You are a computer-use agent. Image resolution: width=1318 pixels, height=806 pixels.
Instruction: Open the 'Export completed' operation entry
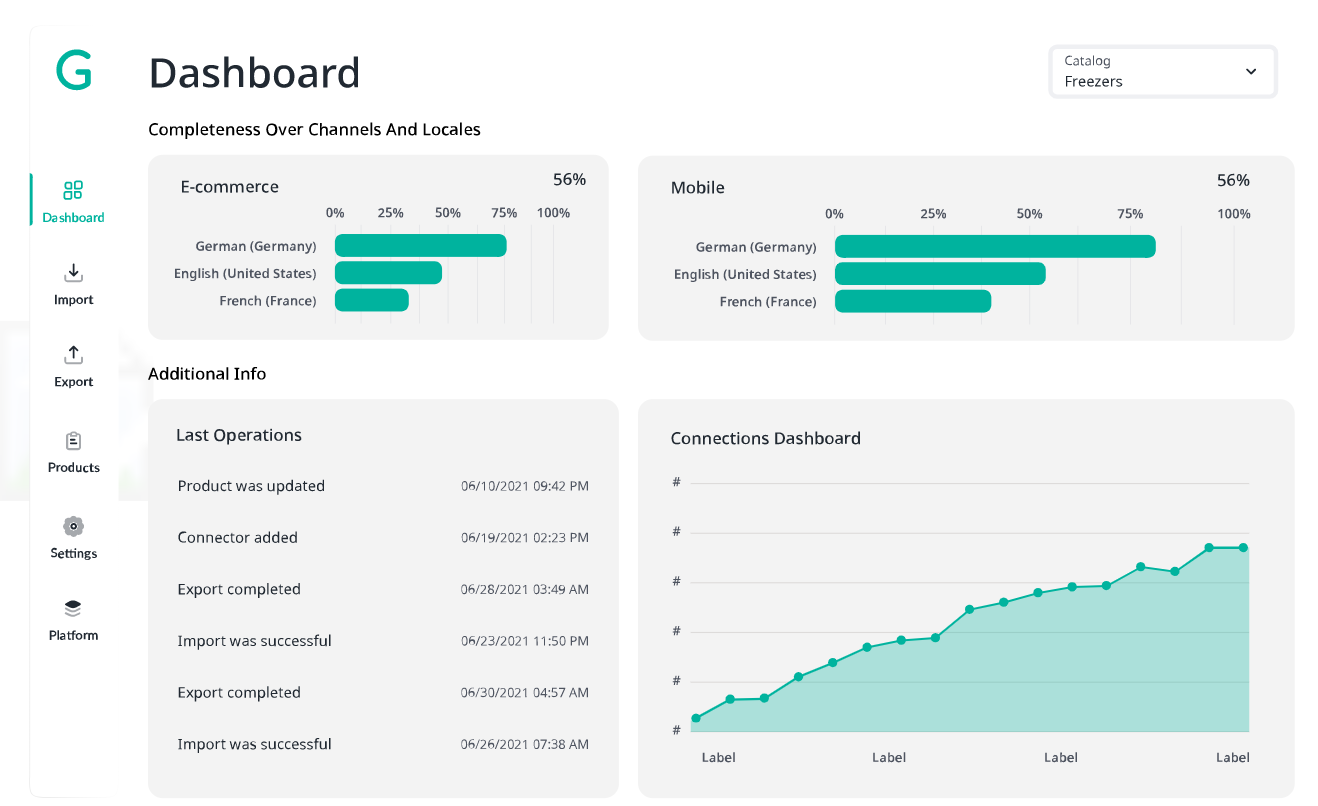[239, 589]
